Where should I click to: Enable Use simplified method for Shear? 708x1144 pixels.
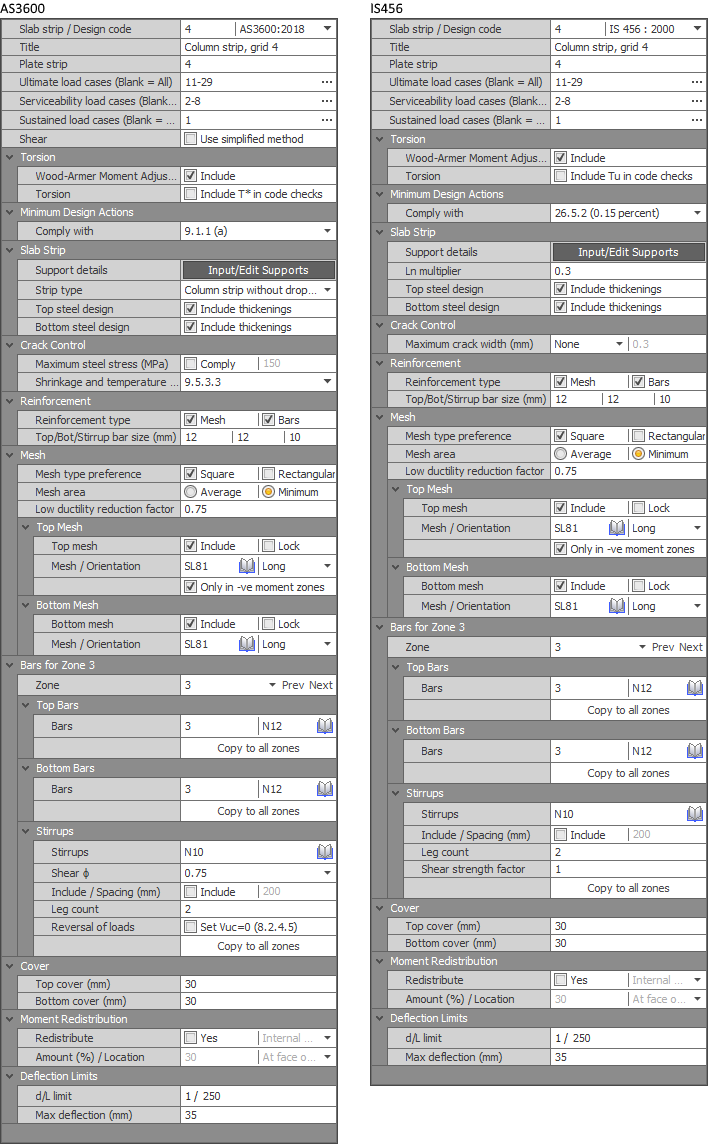[x=191, y=139]
